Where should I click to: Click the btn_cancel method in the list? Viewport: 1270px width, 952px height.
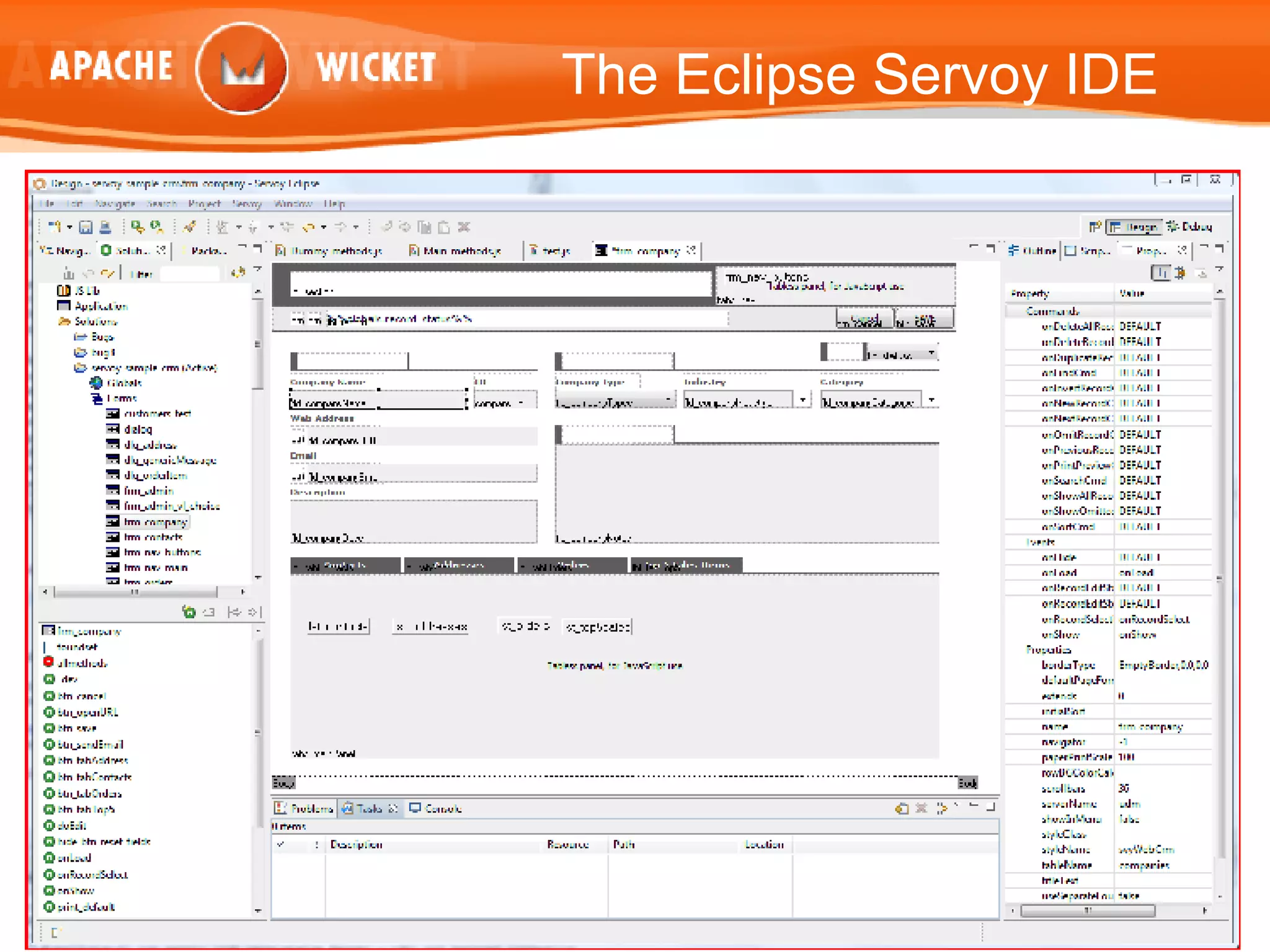click(x=75, y=696)
